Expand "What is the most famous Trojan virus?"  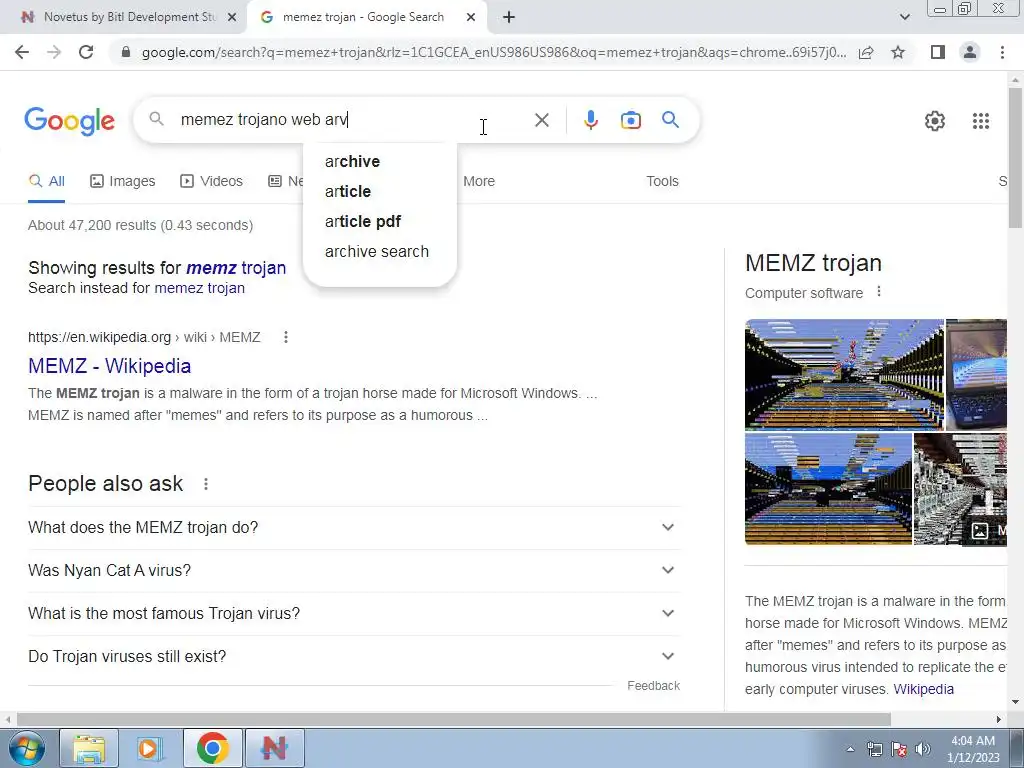coord(354,614)
